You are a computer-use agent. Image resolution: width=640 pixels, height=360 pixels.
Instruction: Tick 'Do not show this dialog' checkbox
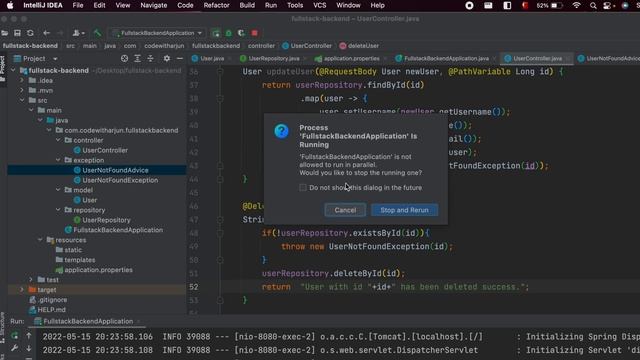(x=302, y=188)
